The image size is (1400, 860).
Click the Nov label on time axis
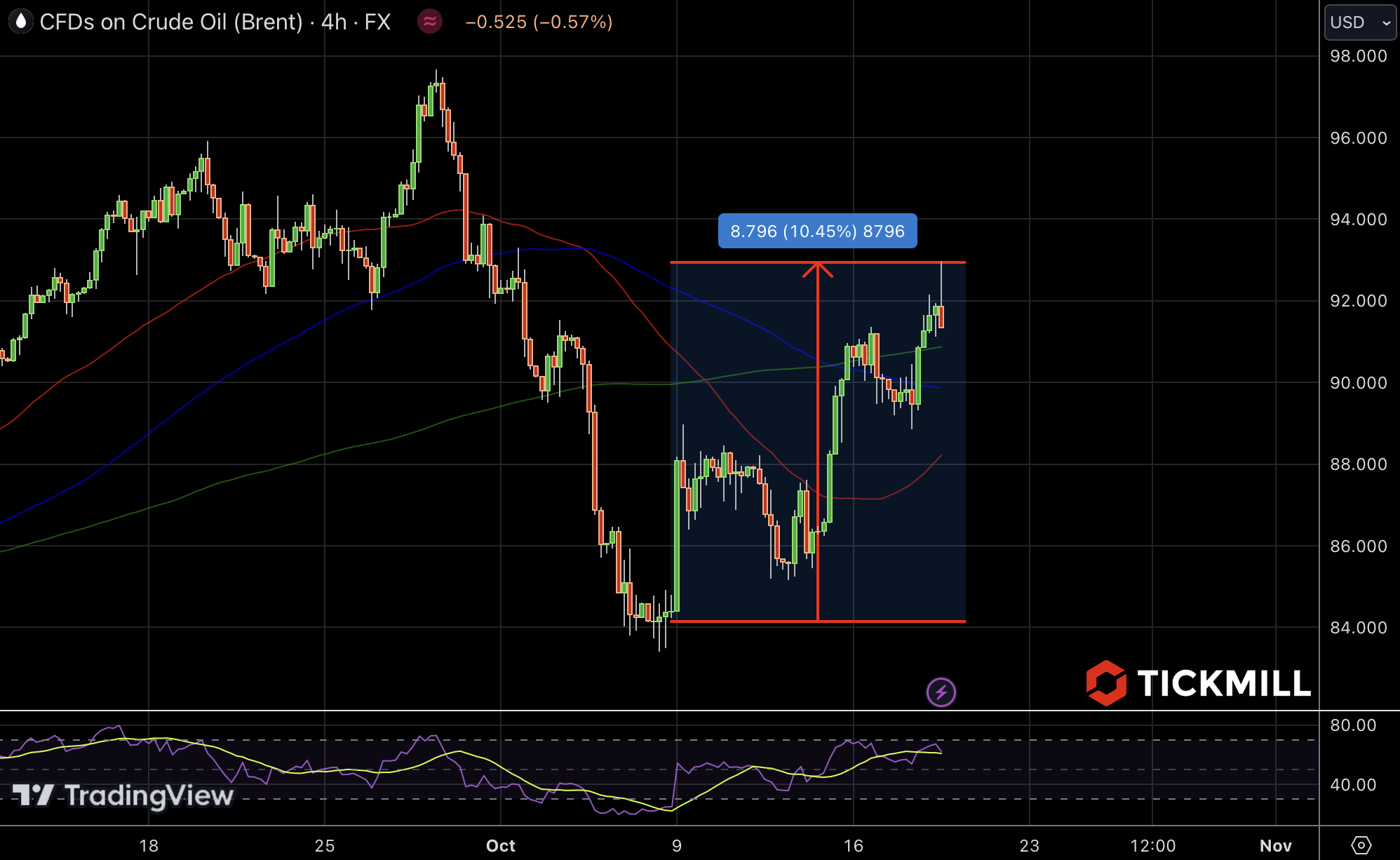tap(1275, 845)
